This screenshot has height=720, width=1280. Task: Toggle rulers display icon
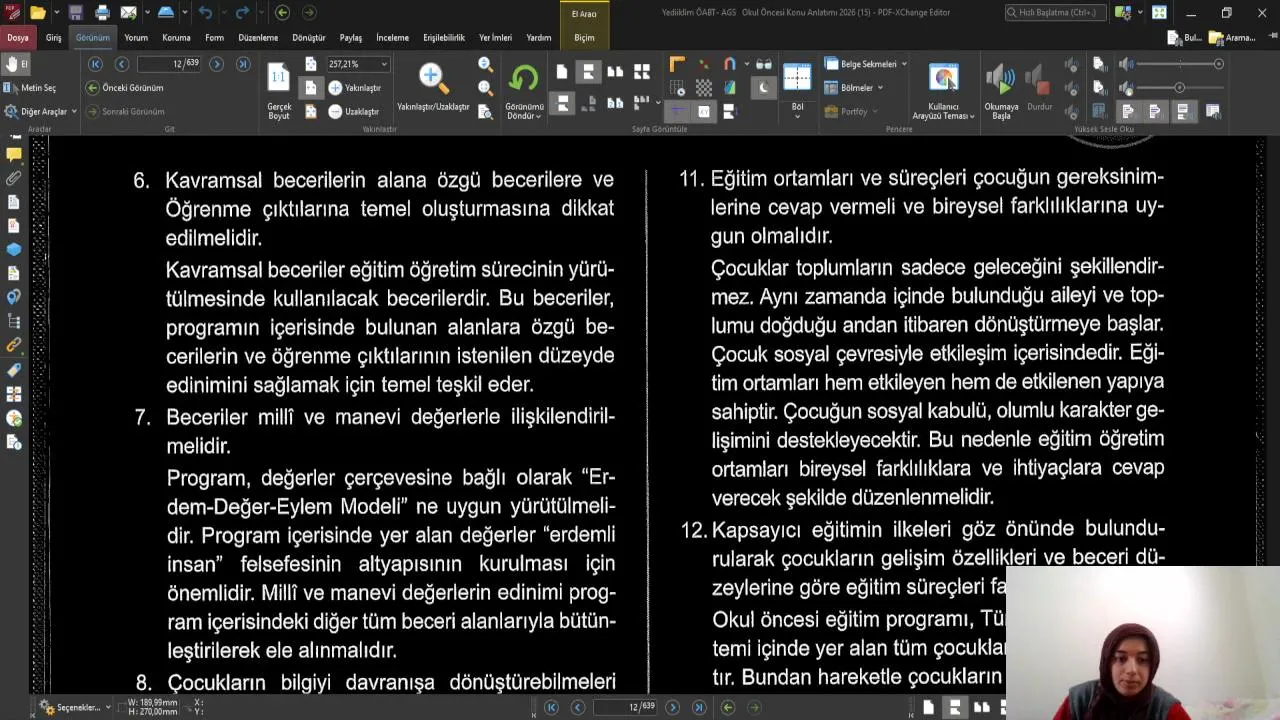pyautogui.click(x=678, y=65)
